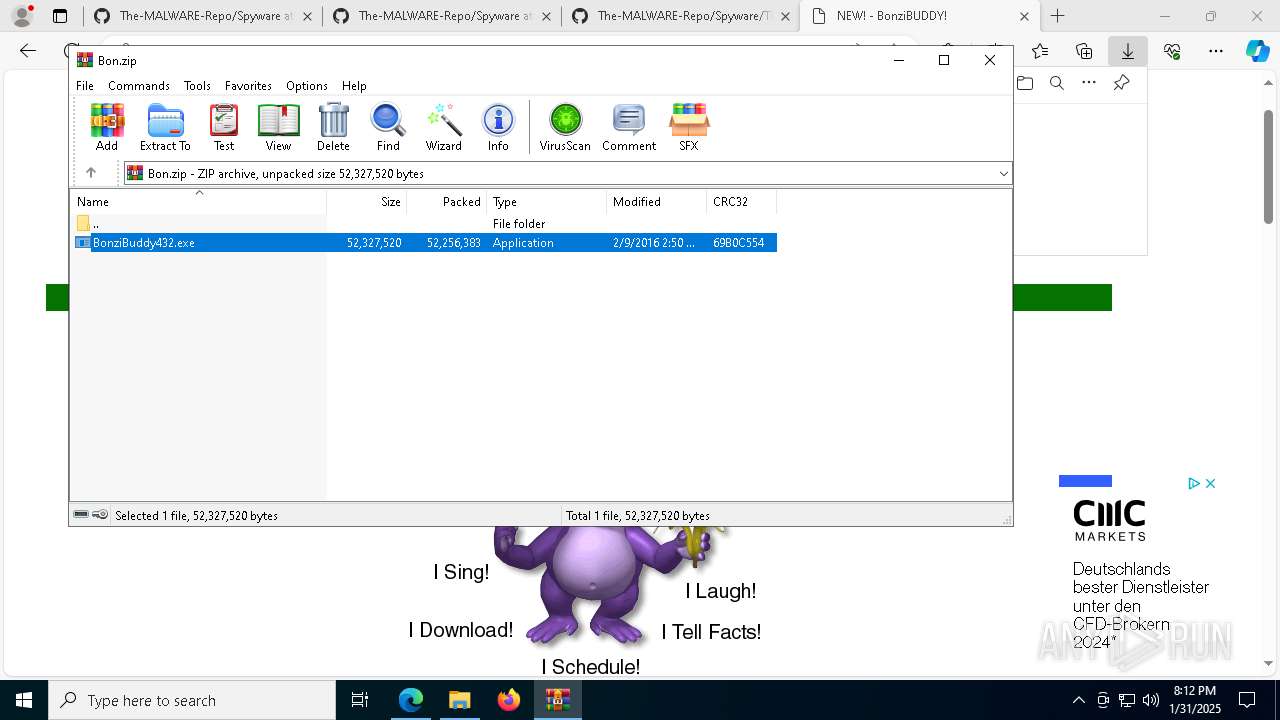Launch the Wizard tool
The image size is (1280, 720).
(443, 127)
